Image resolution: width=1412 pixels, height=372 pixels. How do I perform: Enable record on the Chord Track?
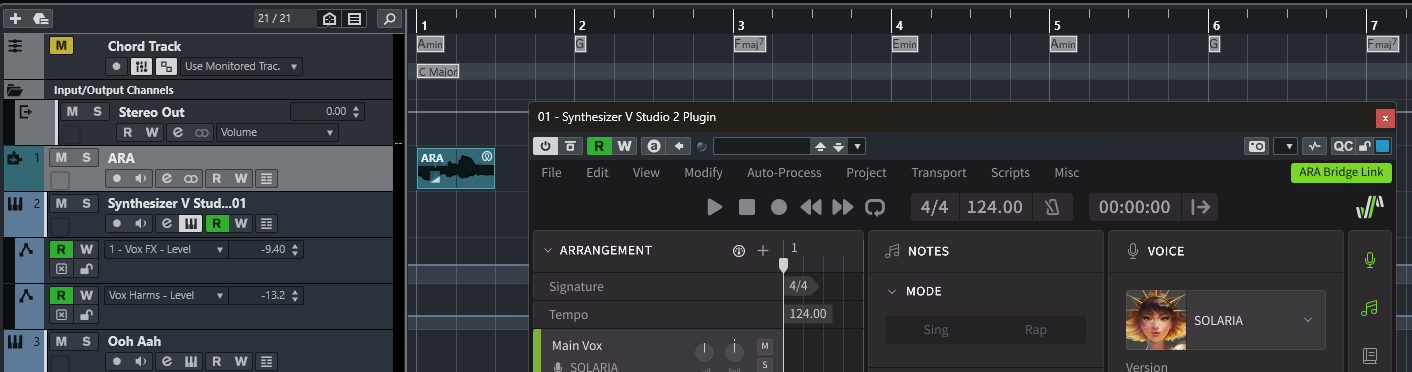117,67
